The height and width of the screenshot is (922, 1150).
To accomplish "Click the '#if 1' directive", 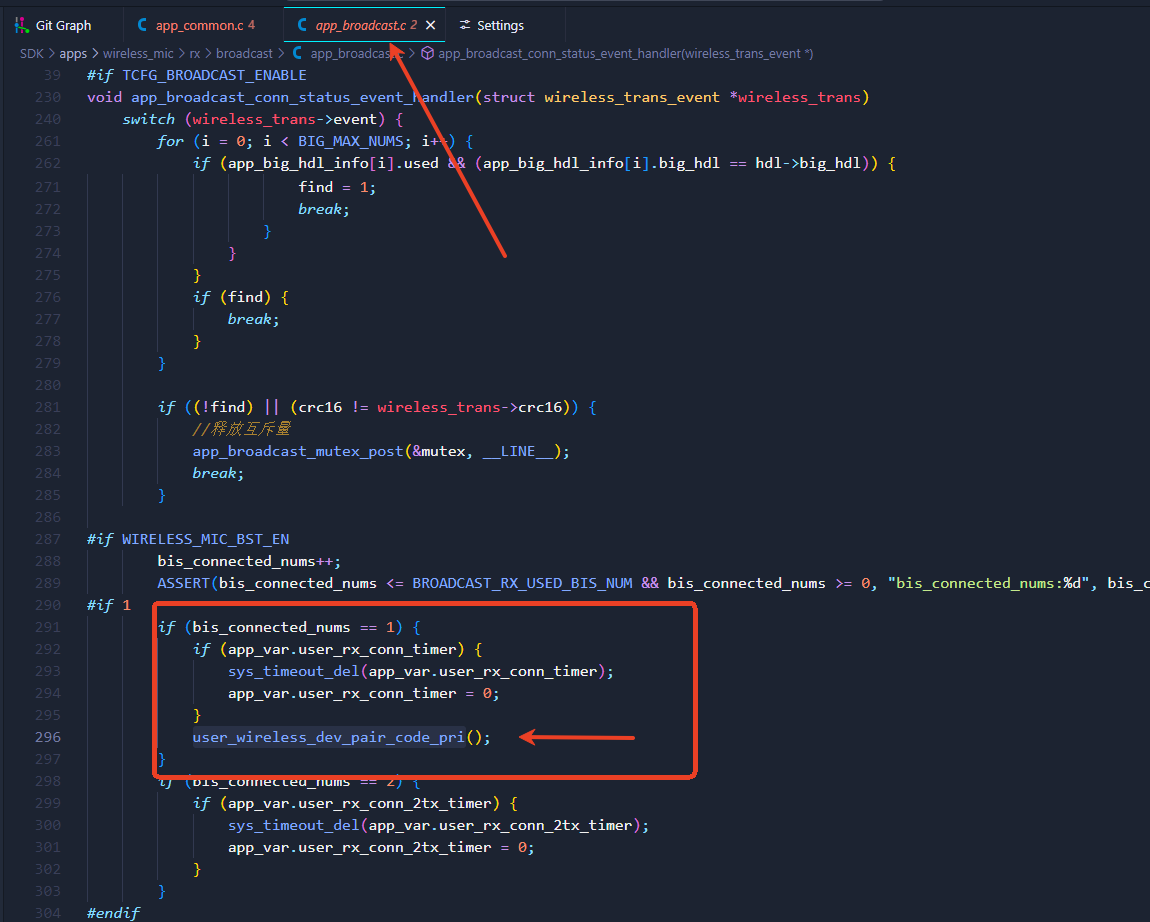I will click(109, 606).
